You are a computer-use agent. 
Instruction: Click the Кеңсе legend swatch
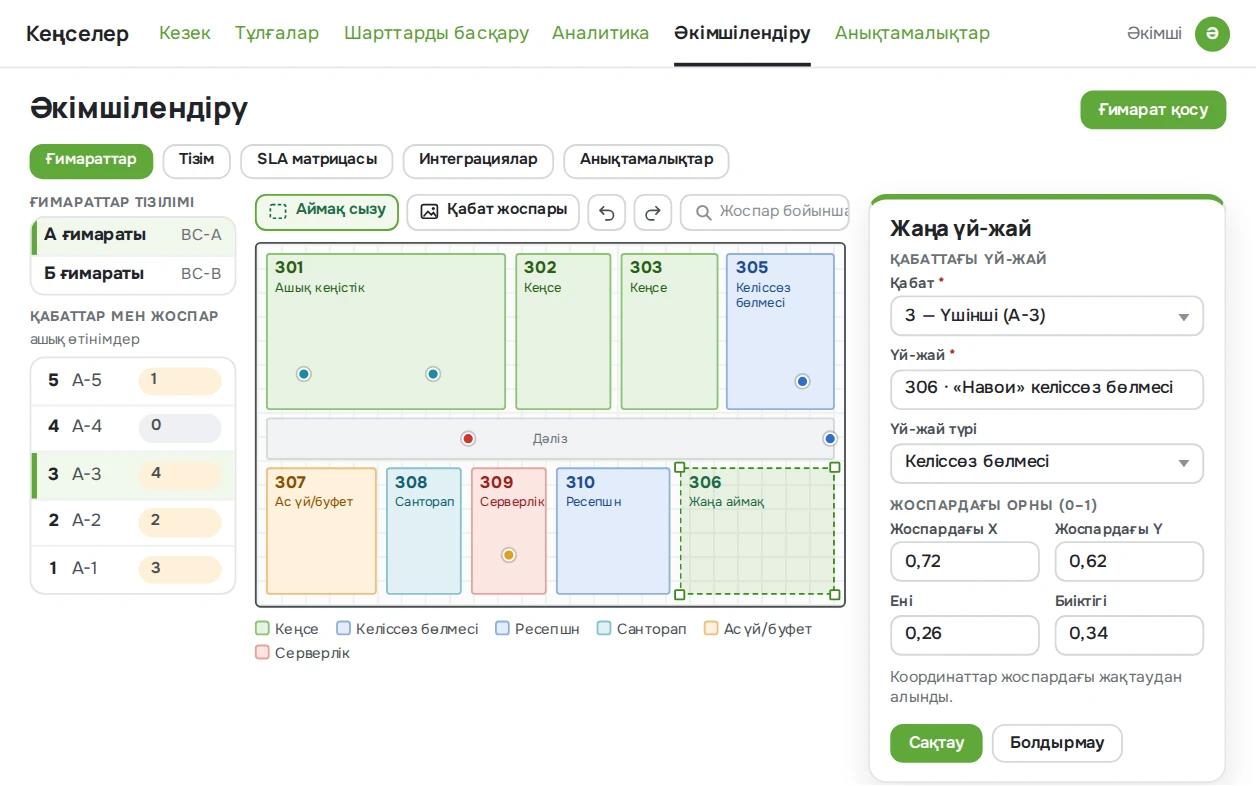click(263, 629)
